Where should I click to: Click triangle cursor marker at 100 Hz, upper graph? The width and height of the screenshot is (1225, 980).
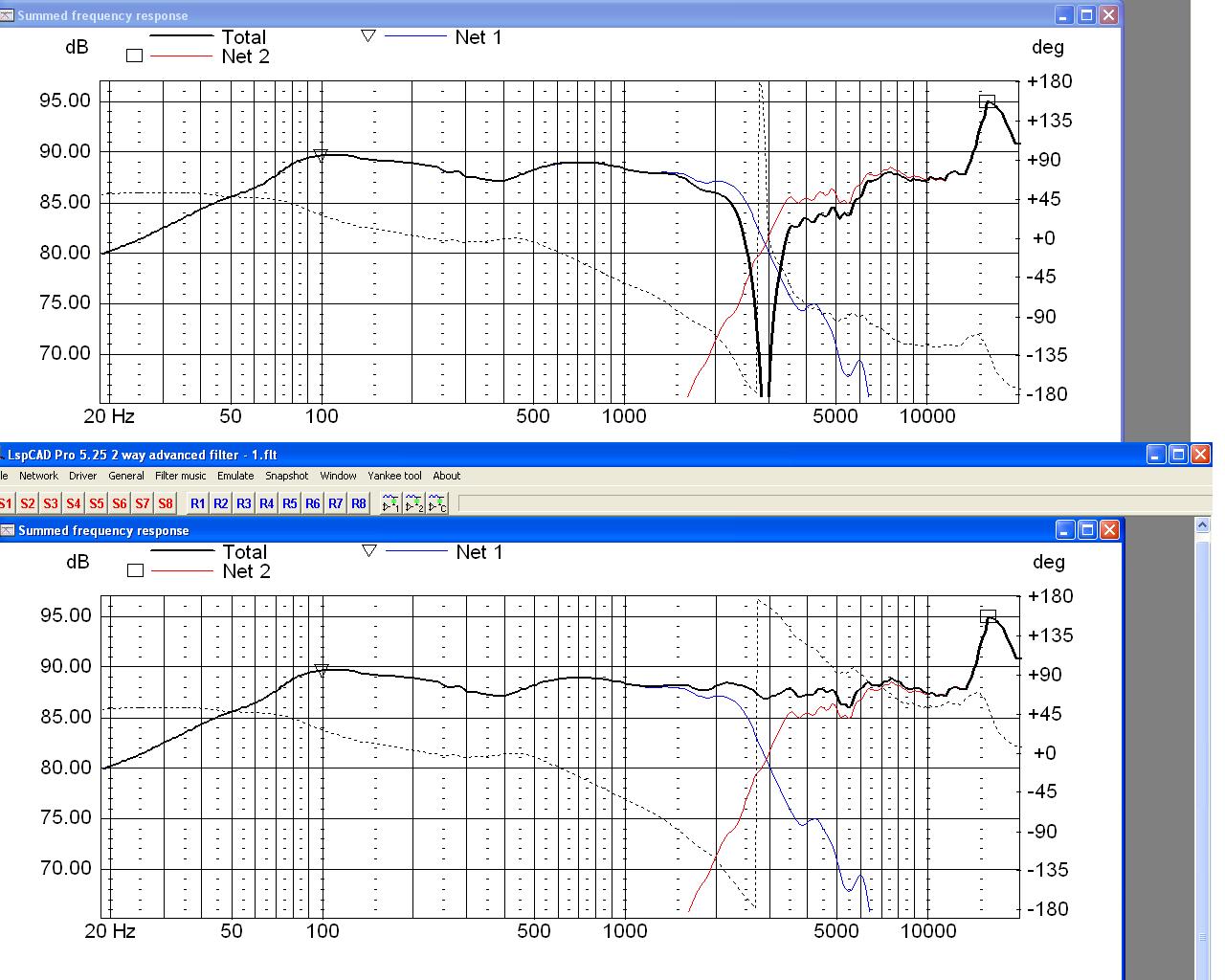tap(322, 155)
